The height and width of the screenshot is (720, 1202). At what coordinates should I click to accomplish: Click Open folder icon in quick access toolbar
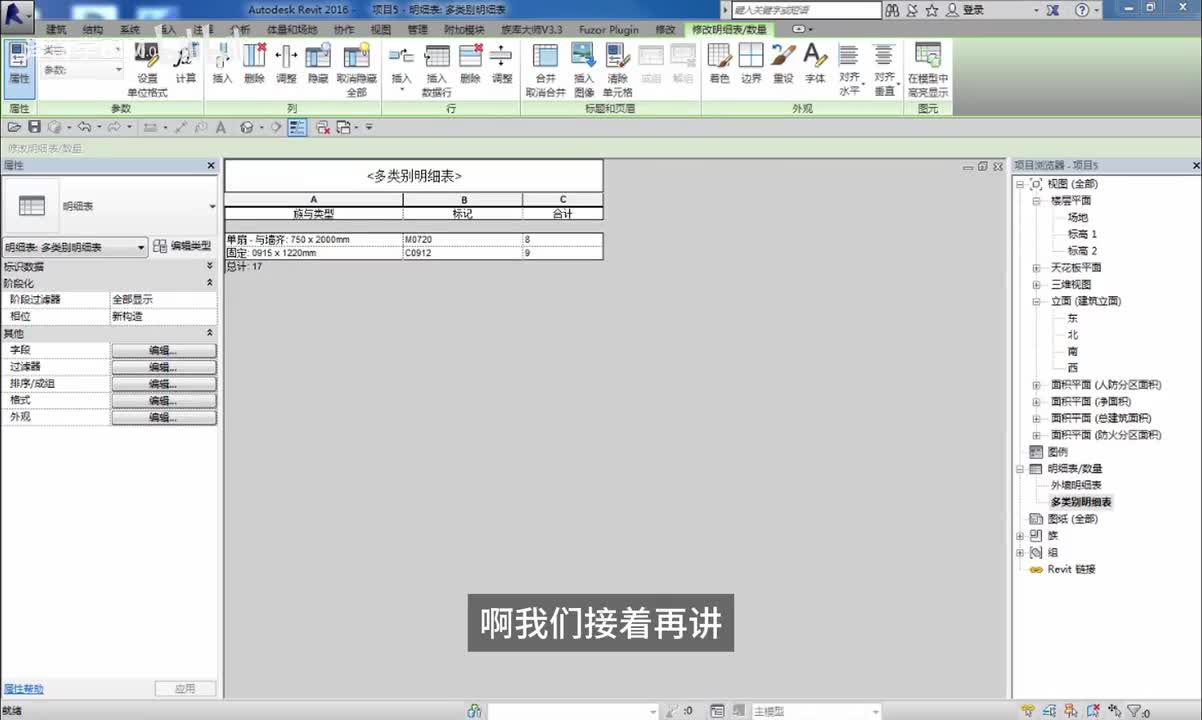pos(14,127)
